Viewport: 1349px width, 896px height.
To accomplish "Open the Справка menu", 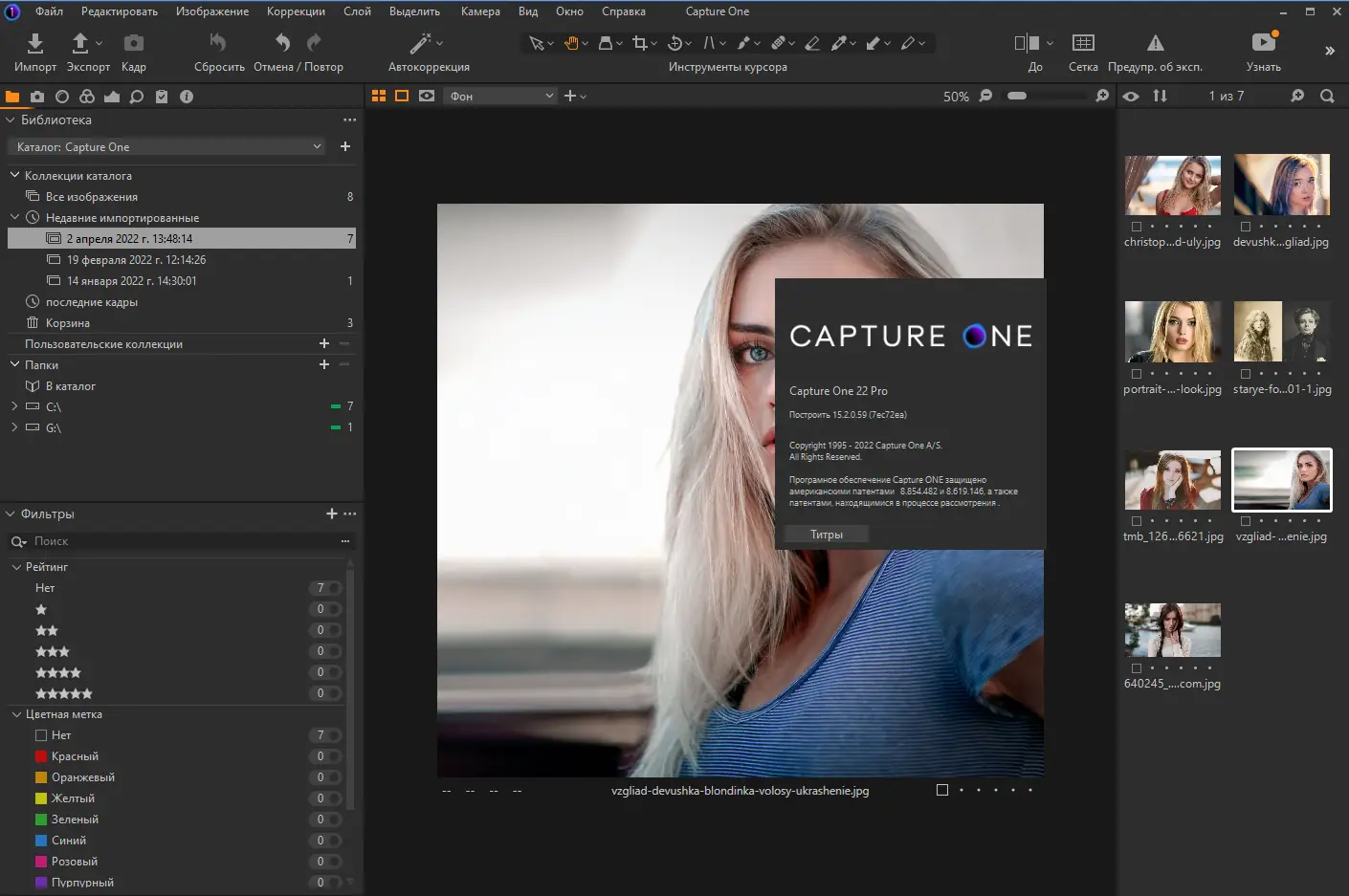I will 623,11.
